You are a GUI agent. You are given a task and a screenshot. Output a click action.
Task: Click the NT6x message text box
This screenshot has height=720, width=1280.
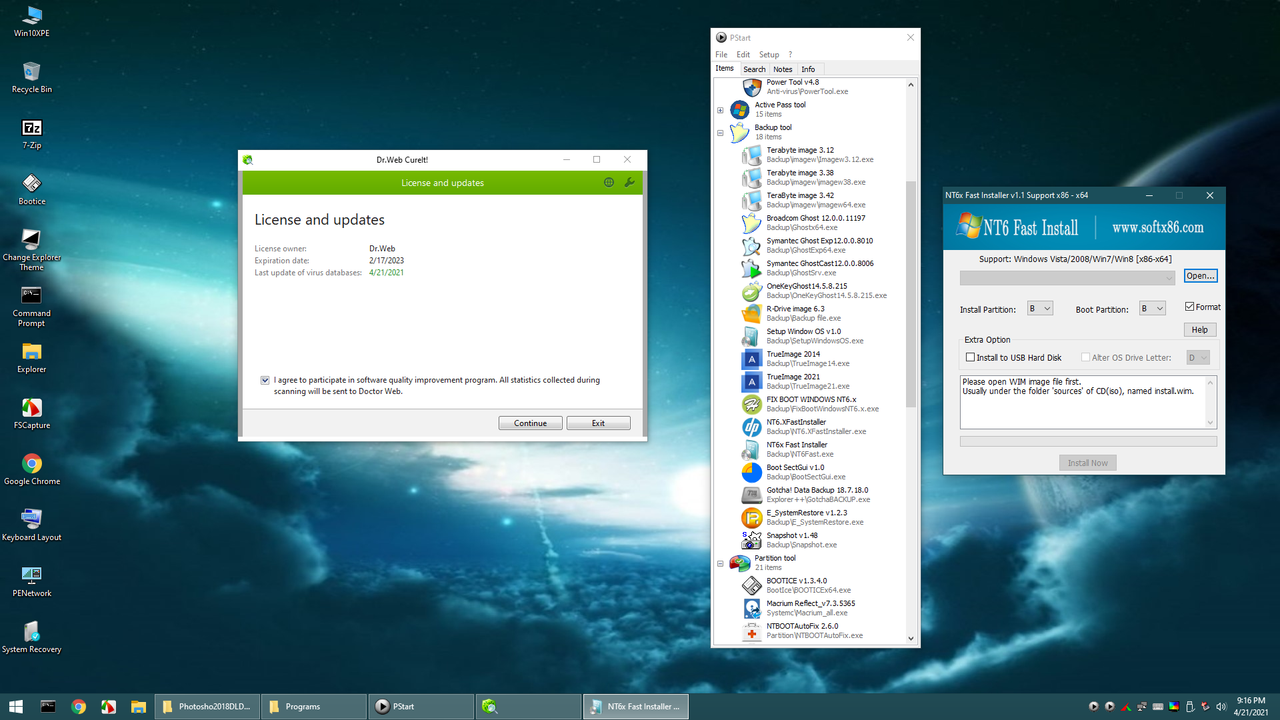(x=1088, y=402)
